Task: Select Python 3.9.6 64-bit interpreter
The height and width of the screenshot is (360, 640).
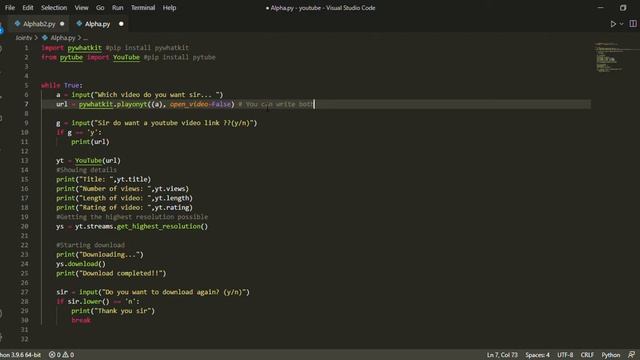Action: click(x=20, y=355)
